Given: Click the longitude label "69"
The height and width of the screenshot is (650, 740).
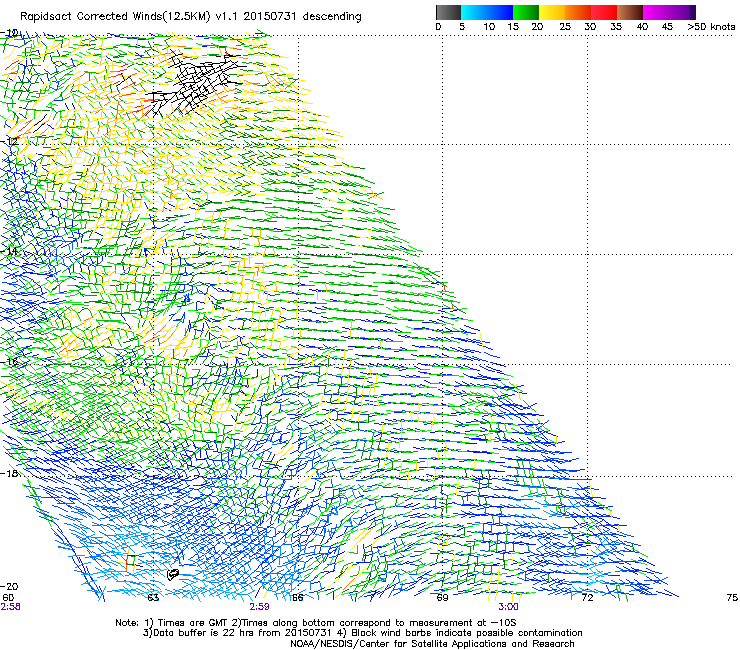Looking at the screenshot, I should coord(442,598).
